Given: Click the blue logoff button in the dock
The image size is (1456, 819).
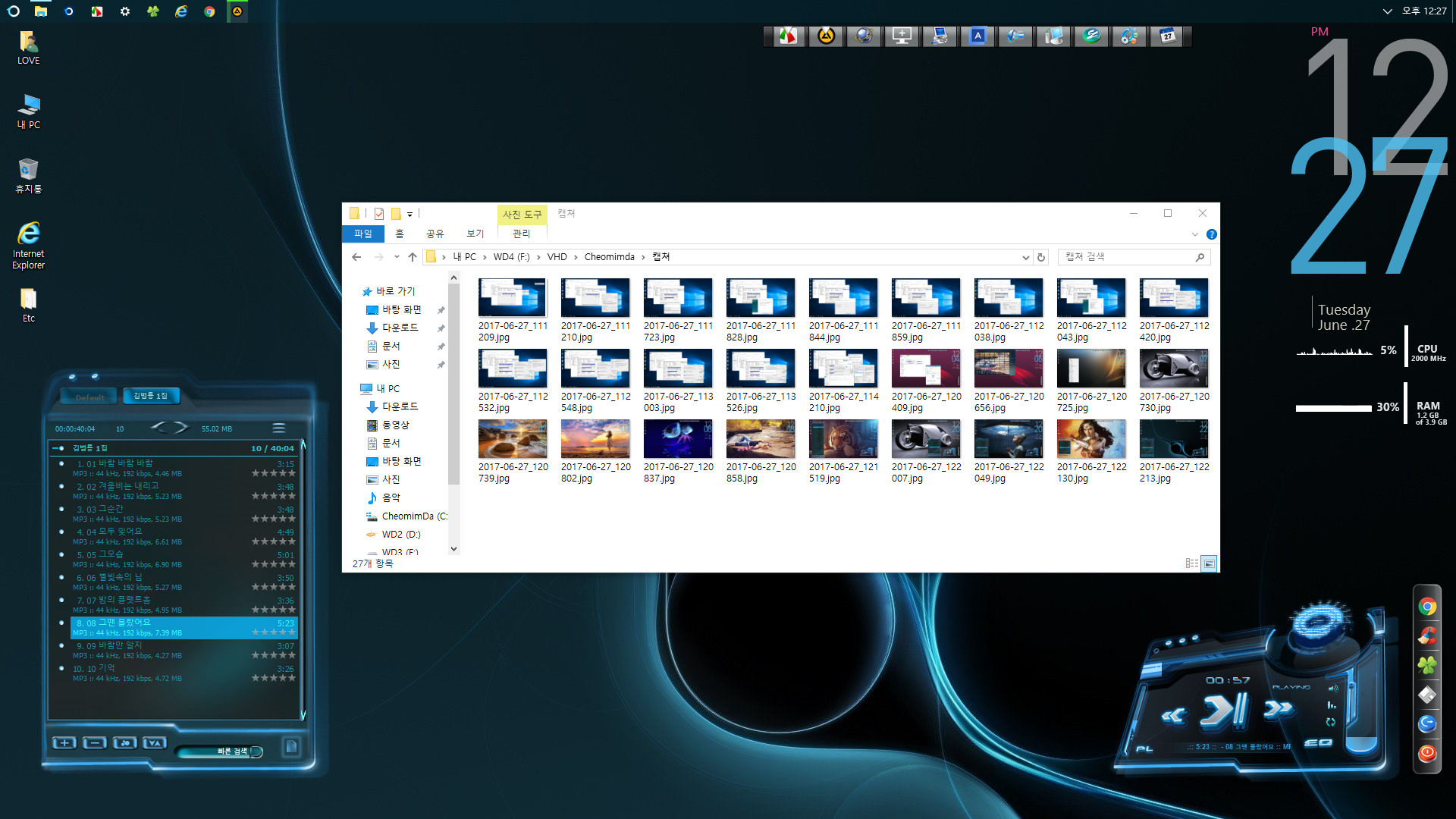Looking at the screenshot, I should [x=1427, y=724].
